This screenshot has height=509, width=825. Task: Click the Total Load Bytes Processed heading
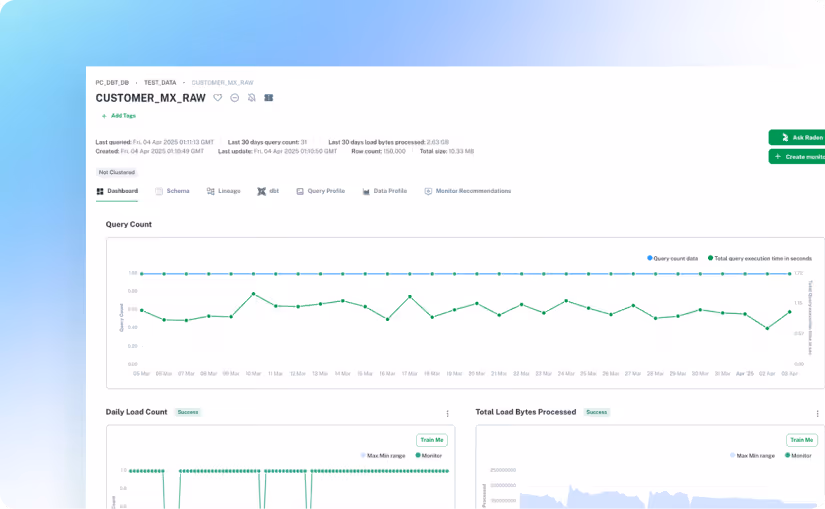[526, 412]
